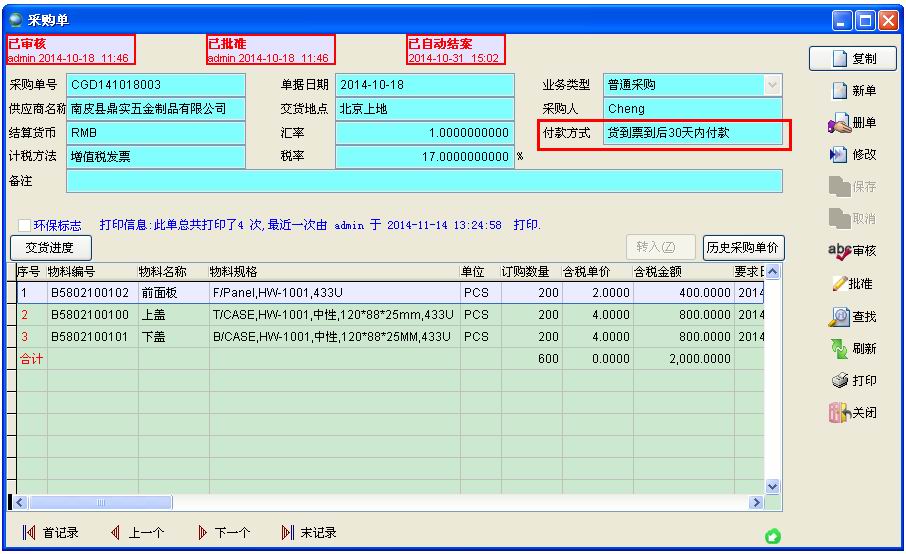Image resolution: width=906 pixels, height=554 pixels.
Task: Print the purchase order with 打印
Action: point(852,381)
